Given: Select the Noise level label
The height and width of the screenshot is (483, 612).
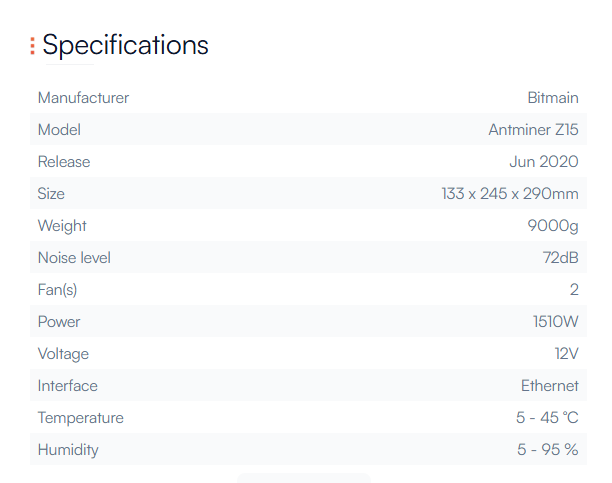Looking at the screenshot, I should (74, 258).
